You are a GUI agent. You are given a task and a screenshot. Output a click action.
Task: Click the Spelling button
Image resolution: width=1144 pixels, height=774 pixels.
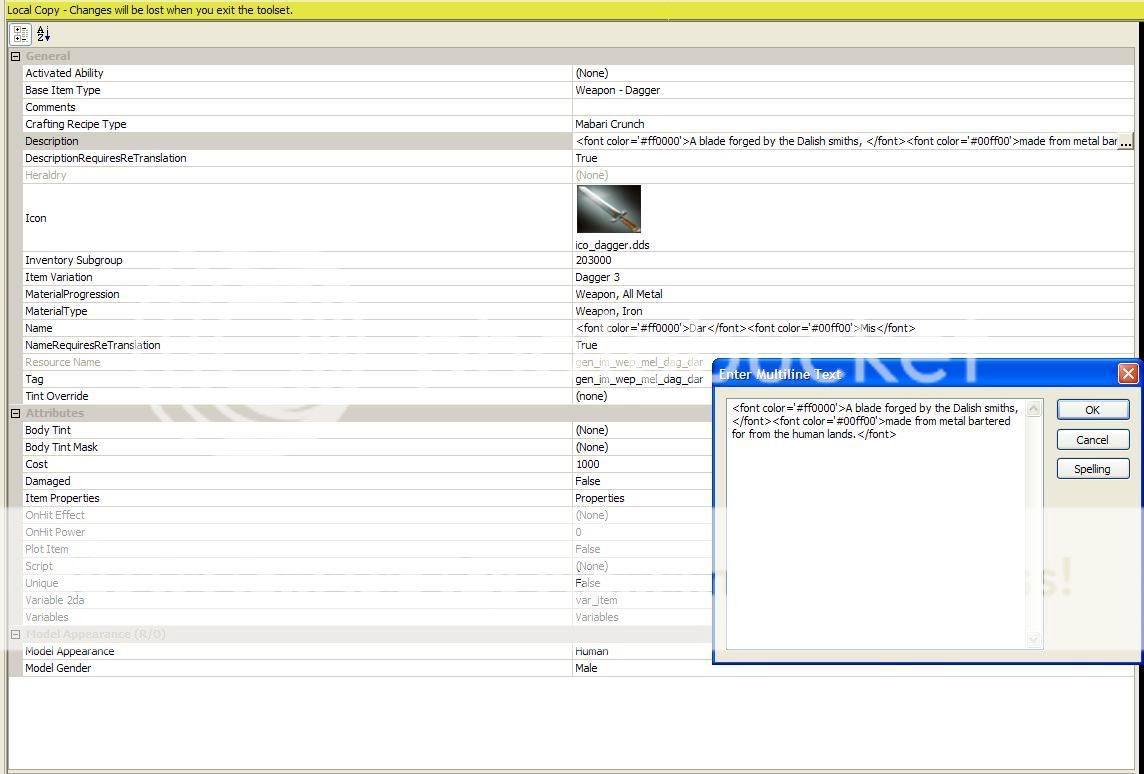(x=1092, y=469)
